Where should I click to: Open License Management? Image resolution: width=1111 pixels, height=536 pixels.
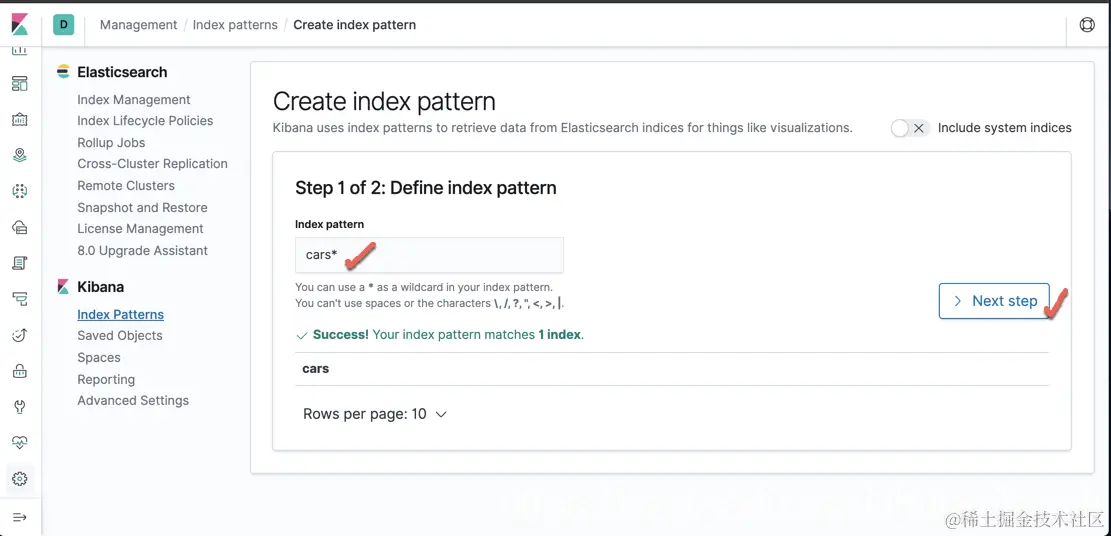click(x=140, y=229)
